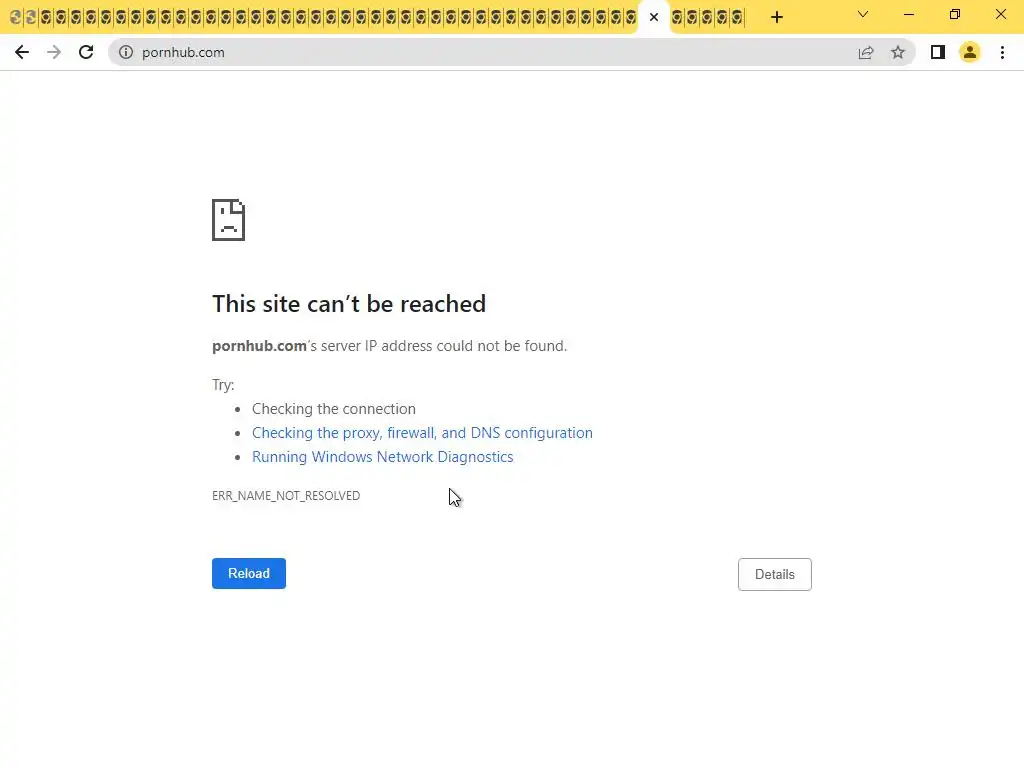Open the Chrome three-dot menu

pos(1002,52)
